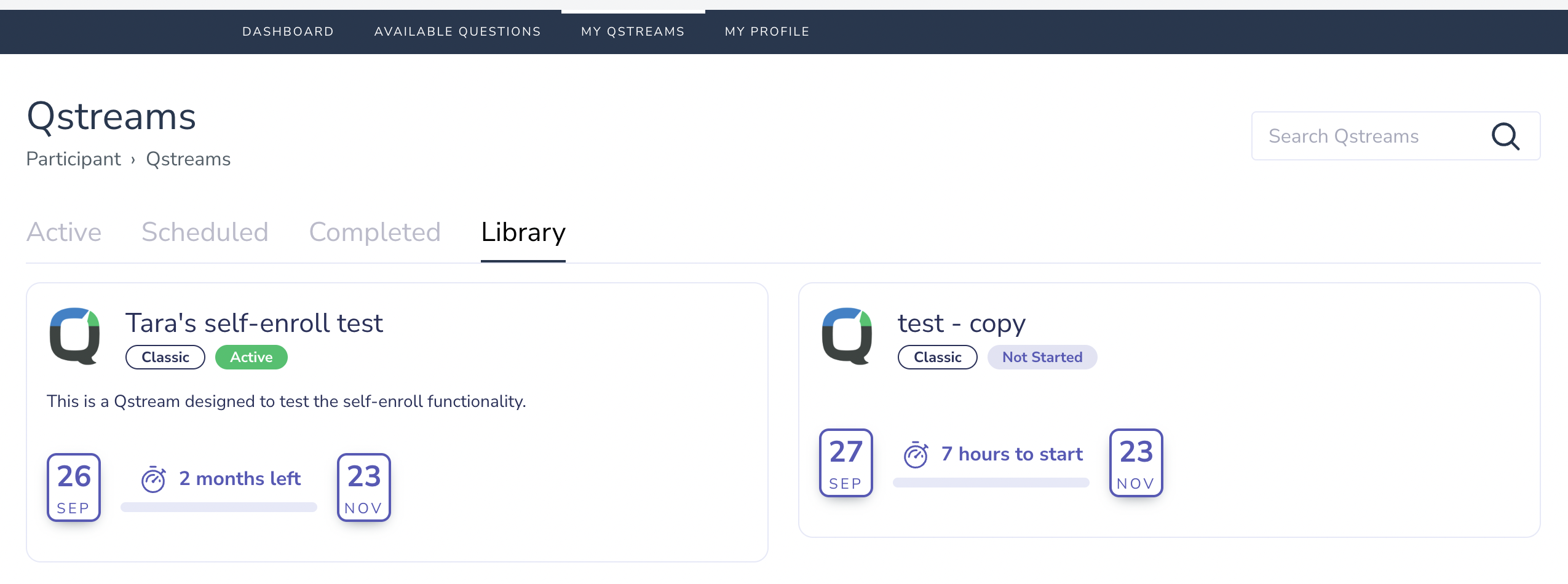Click Classic tag on Tara's self-enroll test
This screenshot has height=584, width=1568.
165,357
